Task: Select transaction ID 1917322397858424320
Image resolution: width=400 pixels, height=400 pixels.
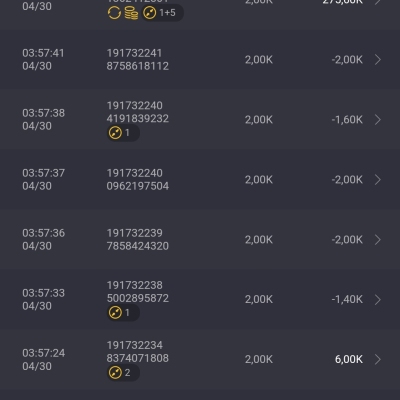Action: [x=138, y=240]
